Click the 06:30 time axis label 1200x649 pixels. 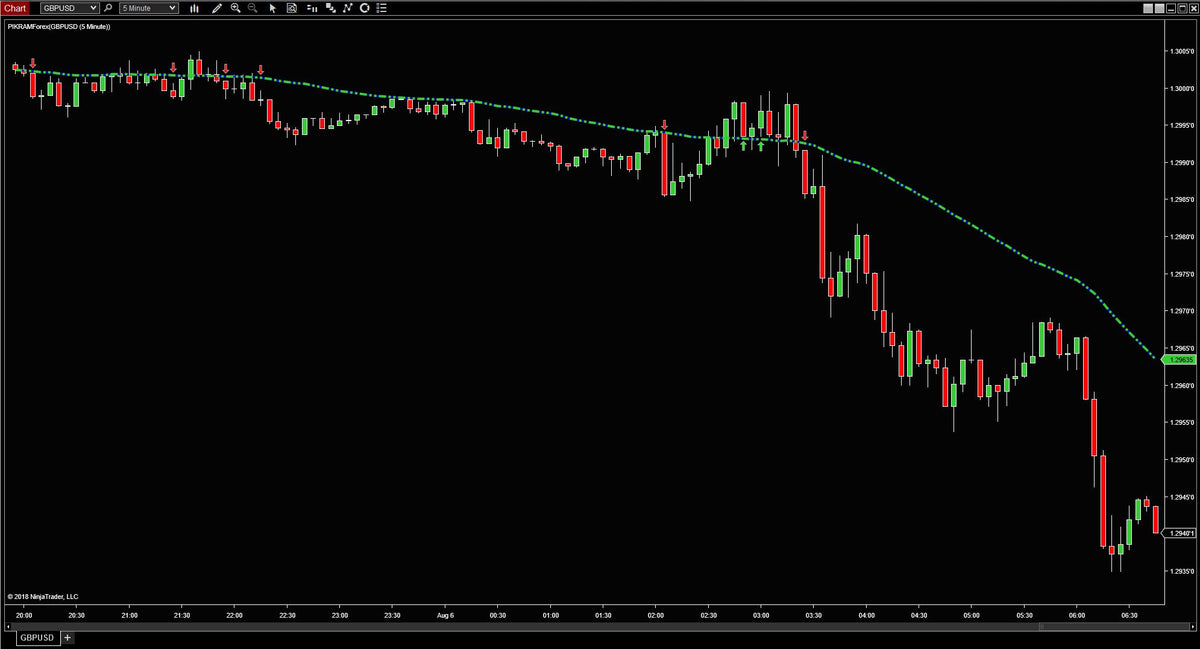click(1130, 615)
